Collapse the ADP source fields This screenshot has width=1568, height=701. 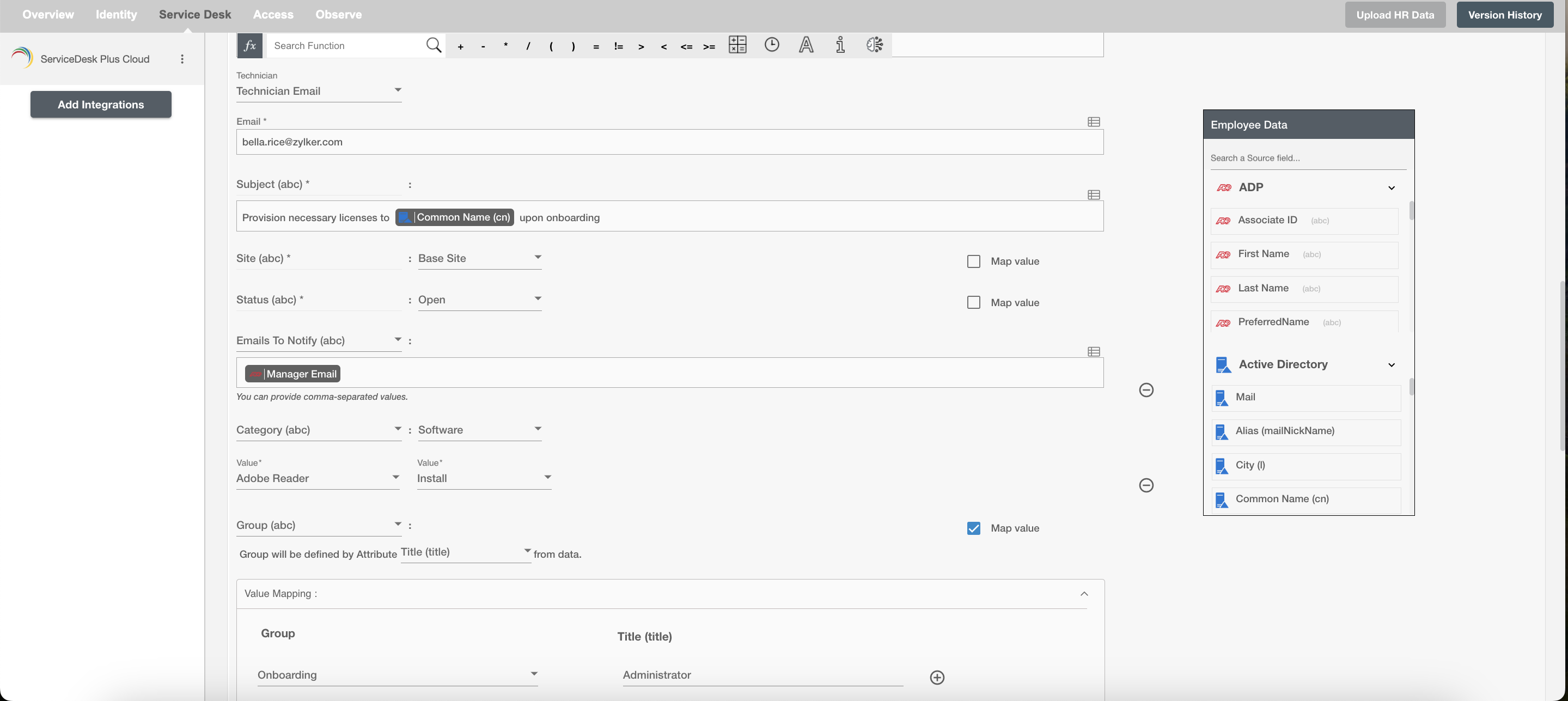[x=1391, y=188]
